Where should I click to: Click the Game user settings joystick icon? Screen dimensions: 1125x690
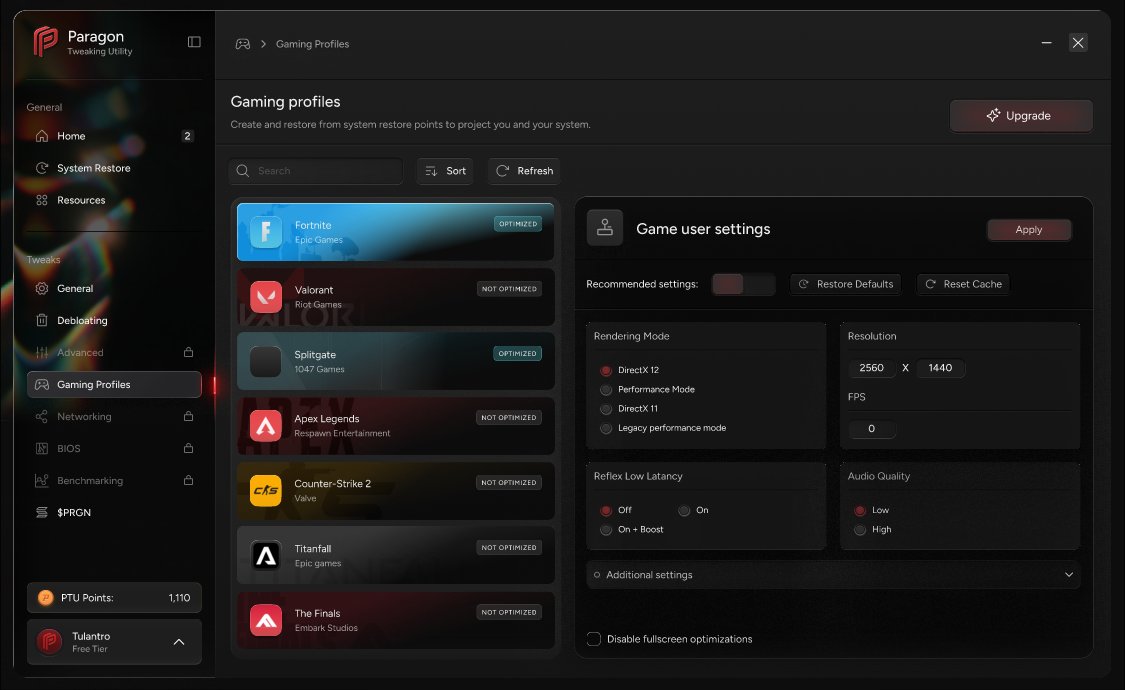pyautogui.click(x=605, y=228)
